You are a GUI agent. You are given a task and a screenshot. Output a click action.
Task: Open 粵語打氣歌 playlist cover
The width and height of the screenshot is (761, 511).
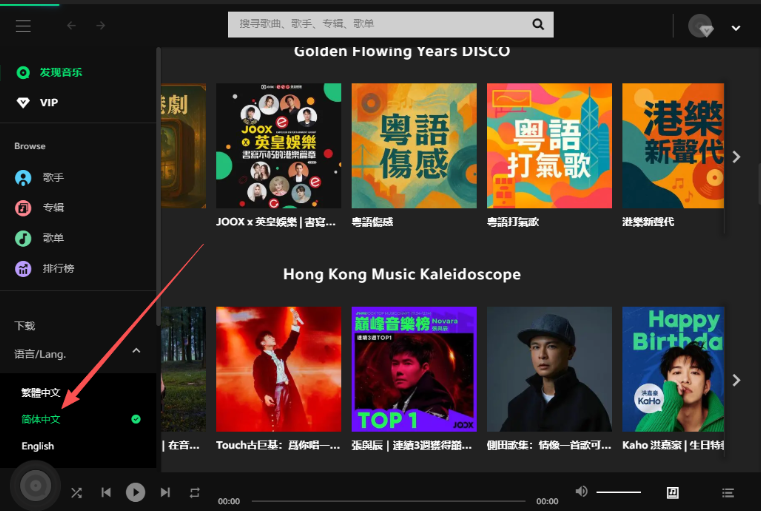point(549,146)
